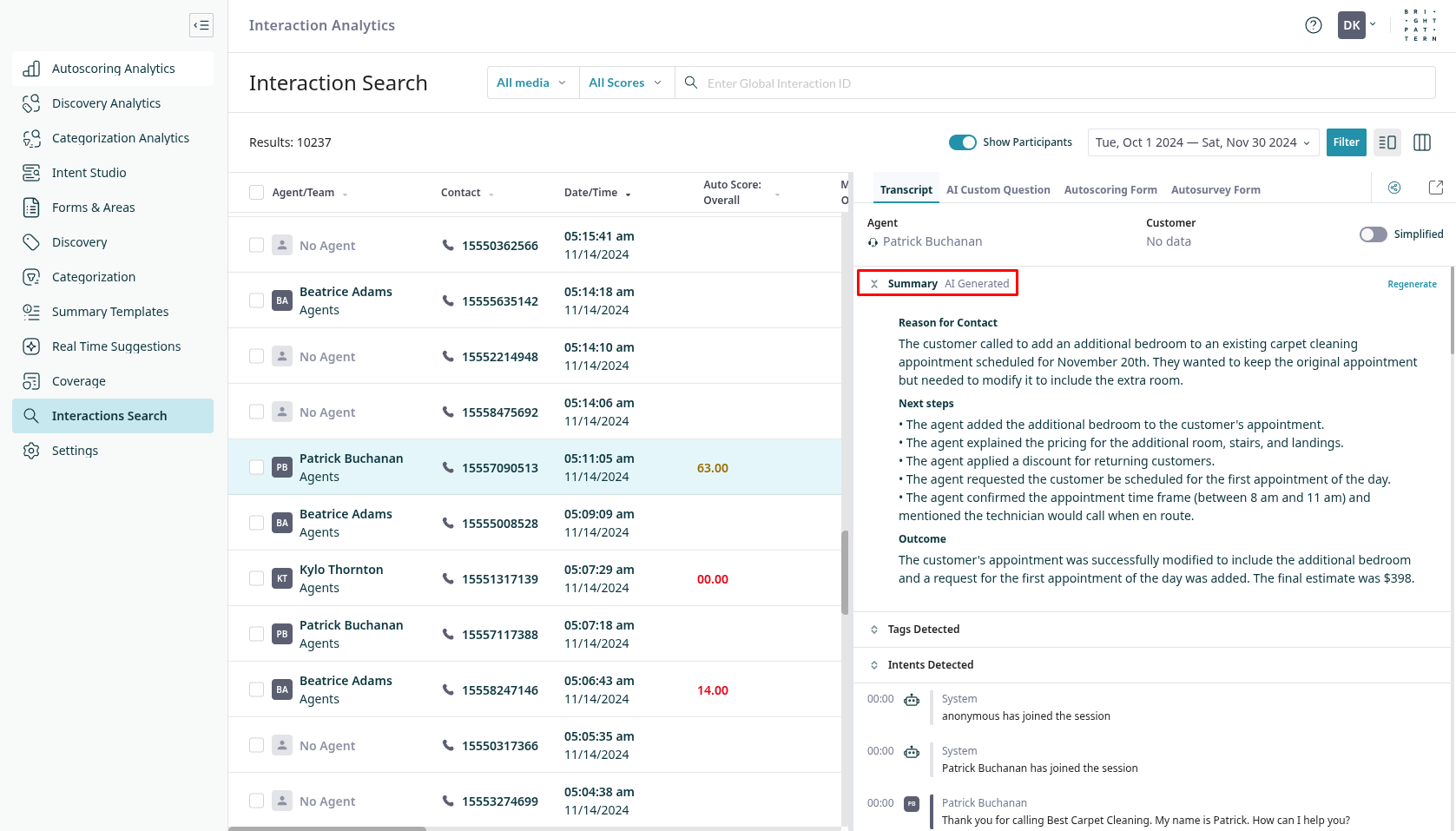Open the All media dropdown
Image resolution: width=1456 pixels, height=831 pixels.
[x=531, y=82]
